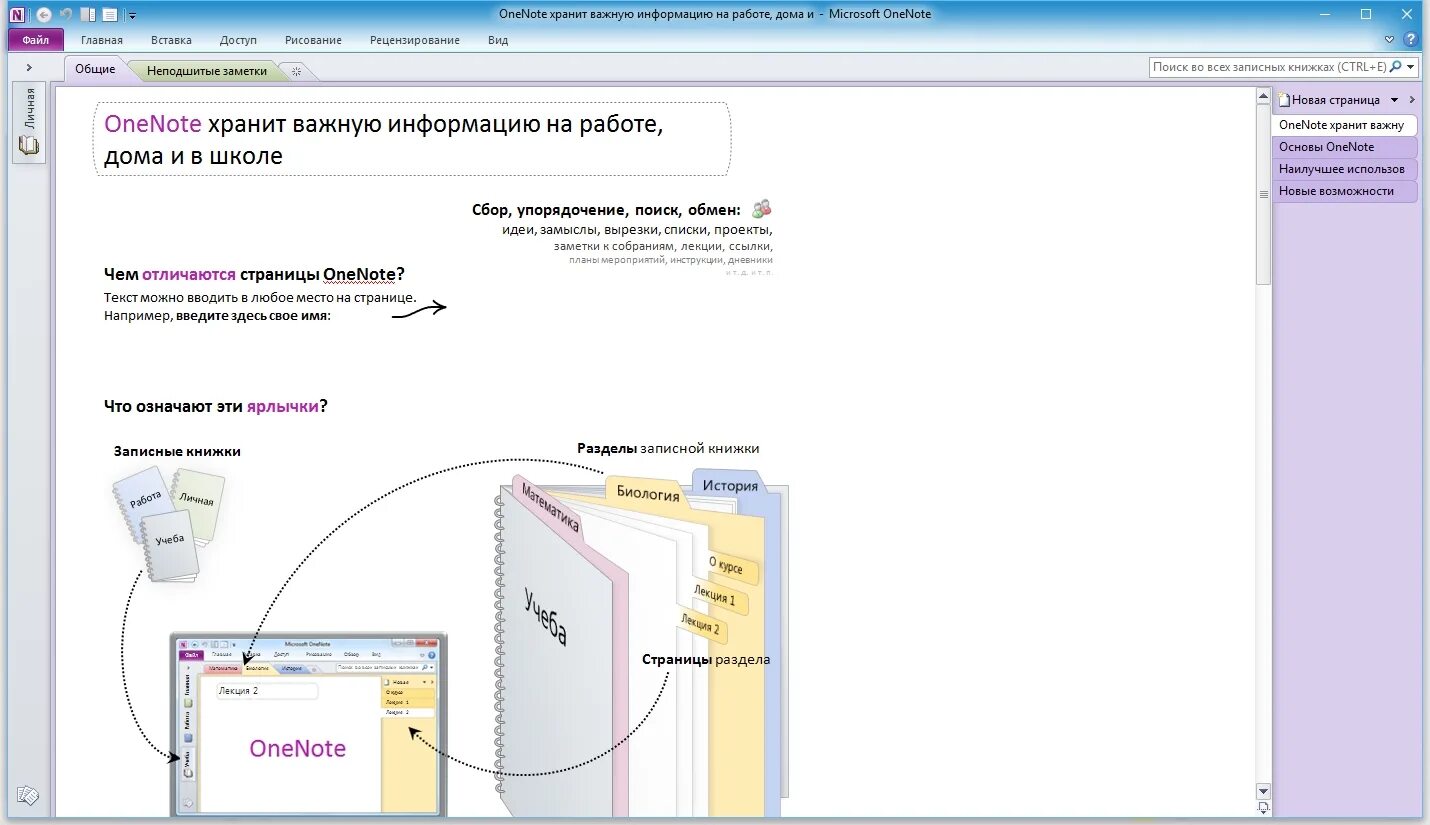
Task: Click the Личная notebook book icon
Action: [29, 146]
